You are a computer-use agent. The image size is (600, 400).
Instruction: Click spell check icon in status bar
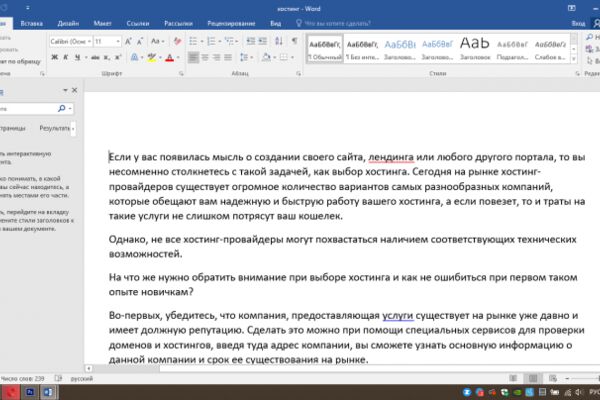[x=58, y=379]
